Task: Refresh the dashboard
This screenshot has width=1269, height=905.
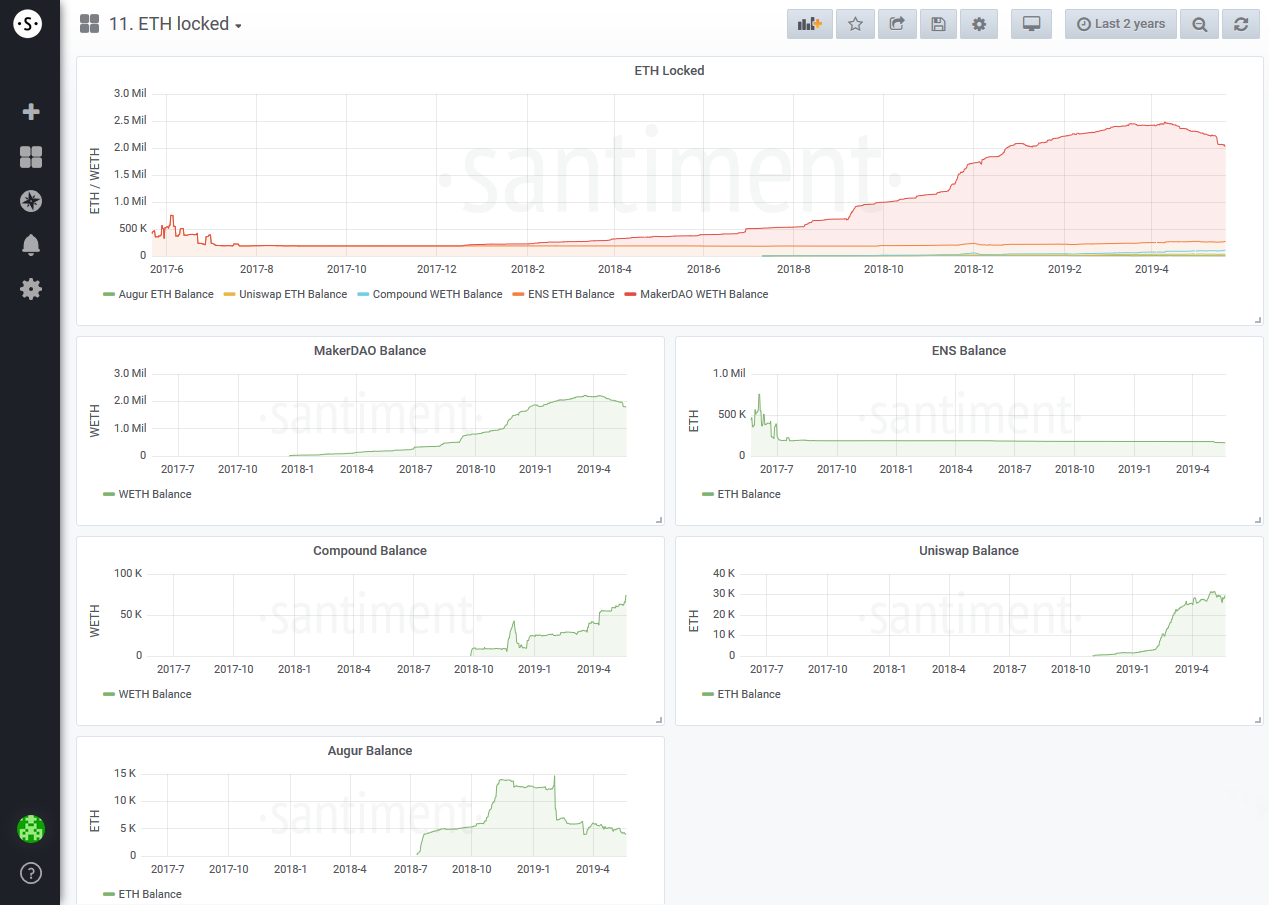Action: (1241, 24)
